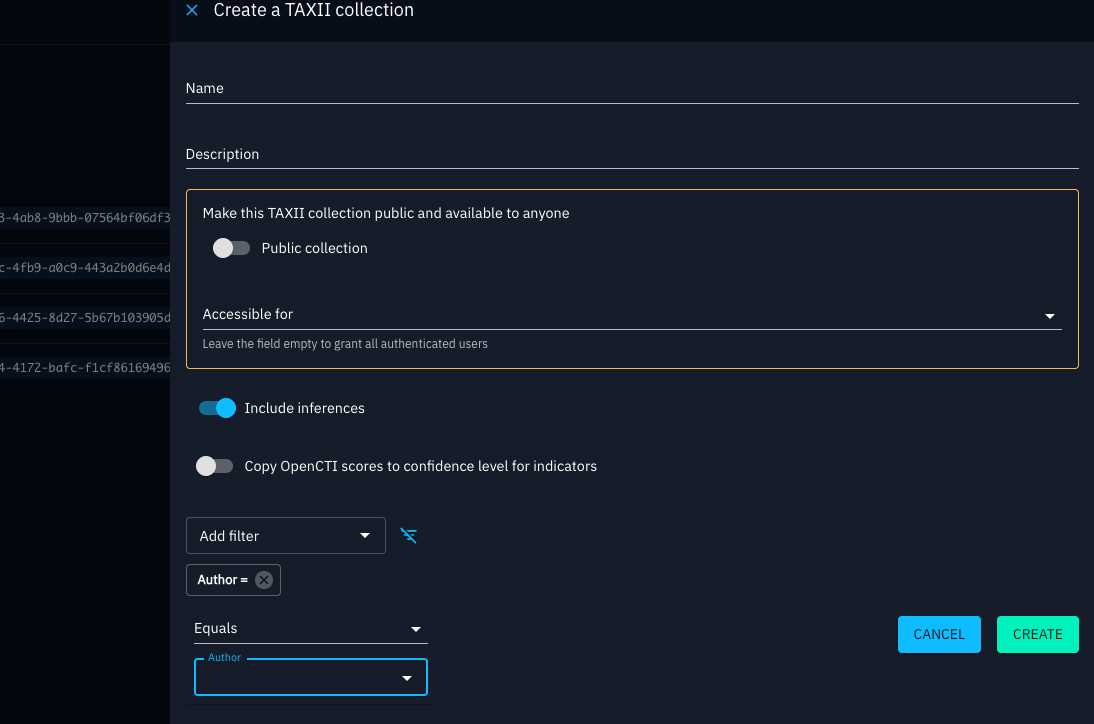The width and height of the screenshot is (1094, 724).
Task: Open the Add filter dropdown
Action: [285, 535]
